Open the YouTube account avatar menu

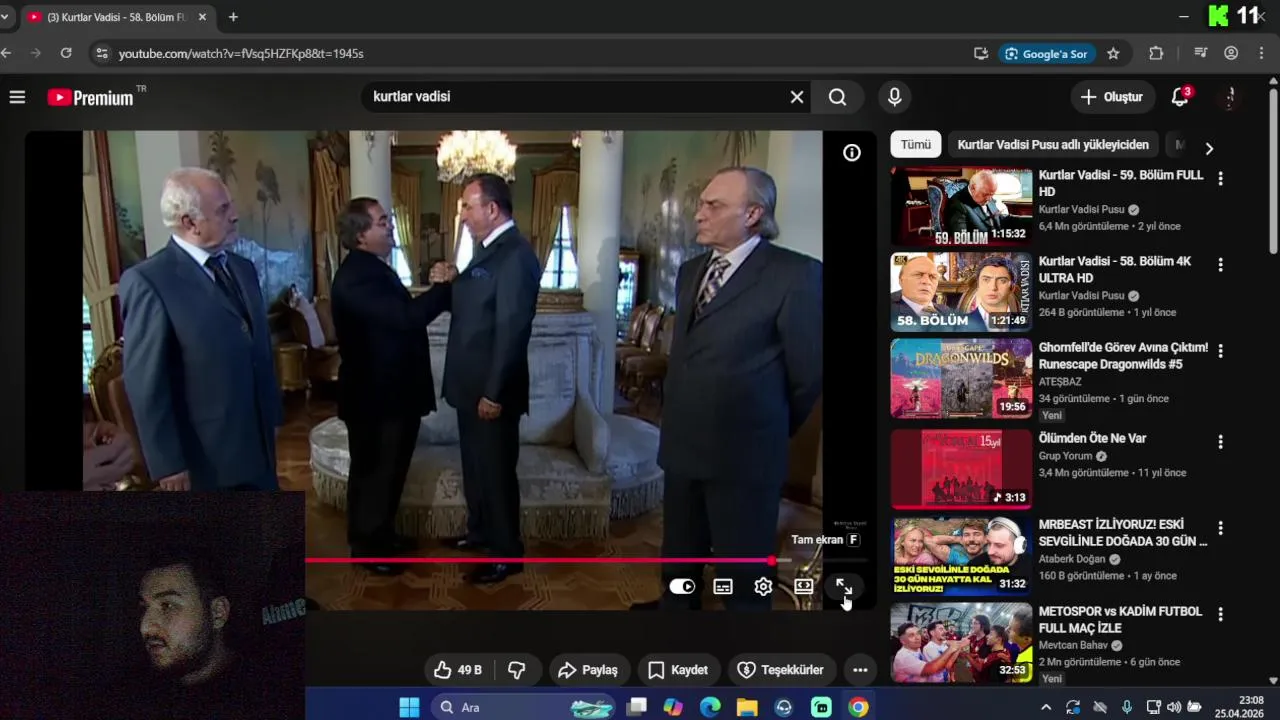pyautogui.click(x=1230, y=97)
